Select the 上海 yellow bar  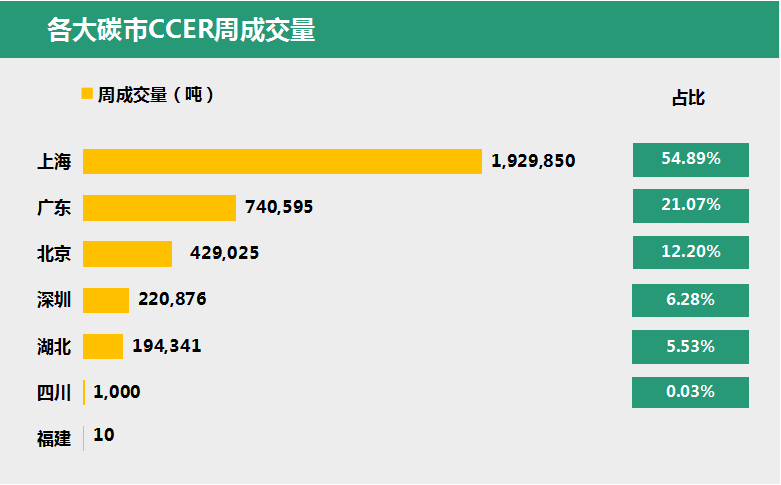(x=282, y=161)
